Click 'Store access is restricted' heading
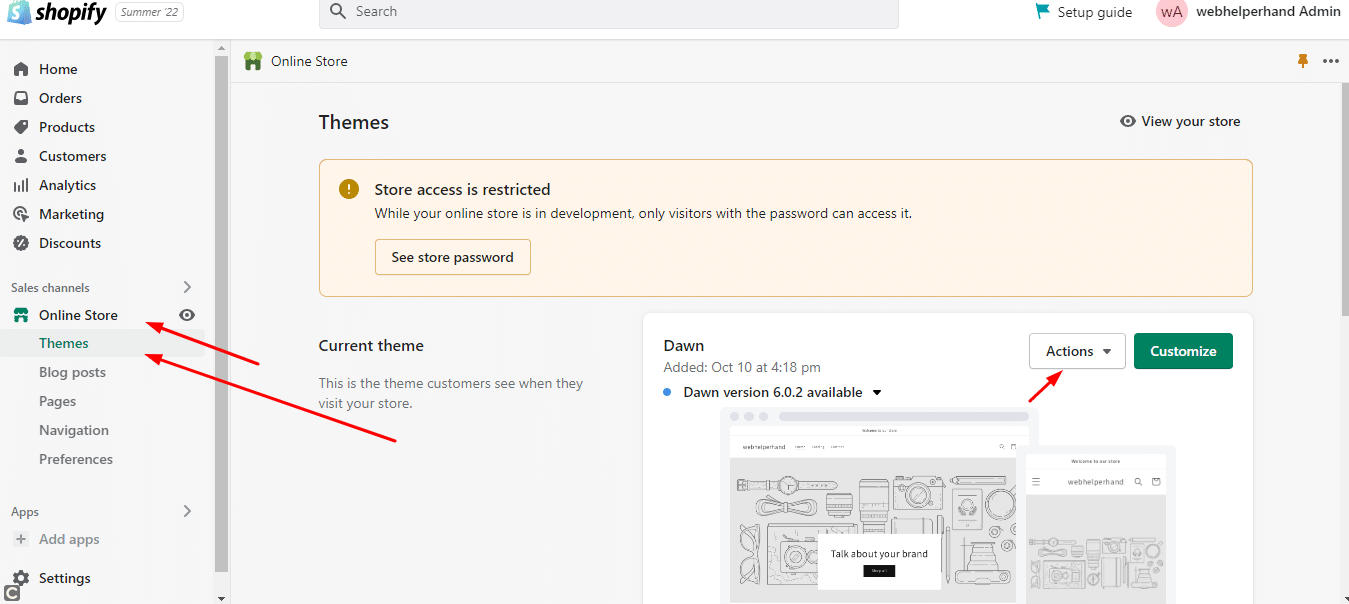This screenshot has height=604, width=1349. tap(463, 189)
